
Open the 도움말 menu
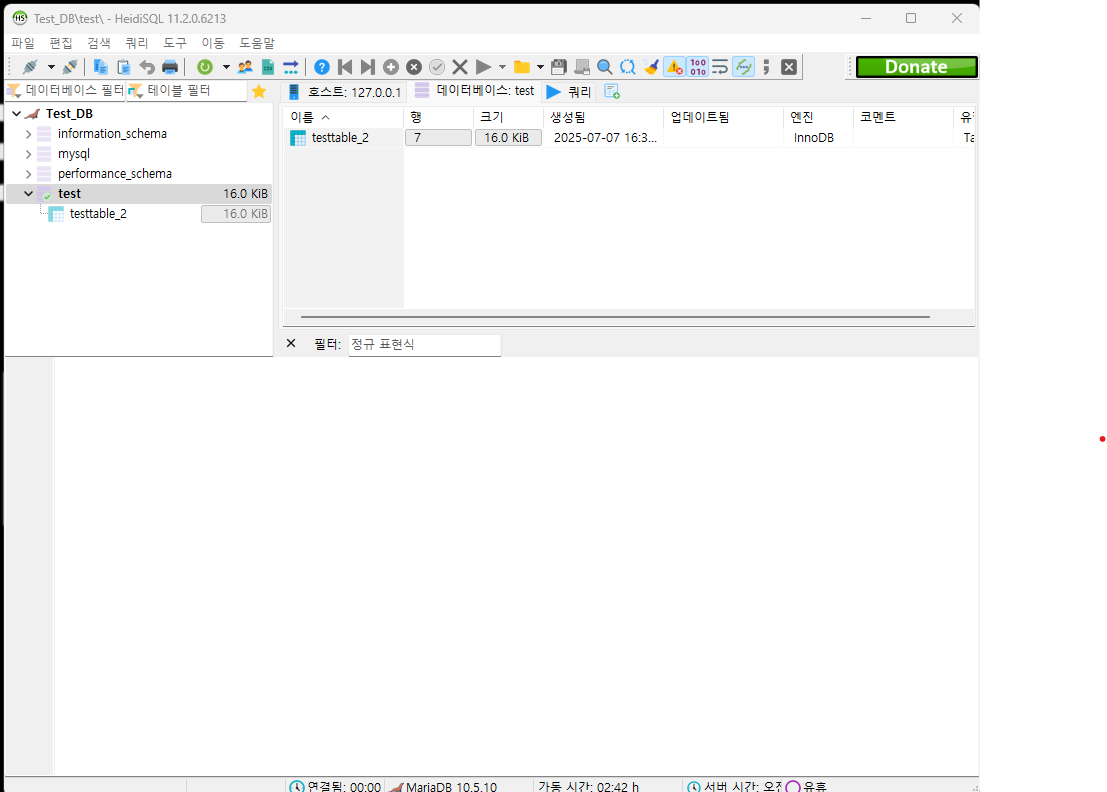click(257, 43)
